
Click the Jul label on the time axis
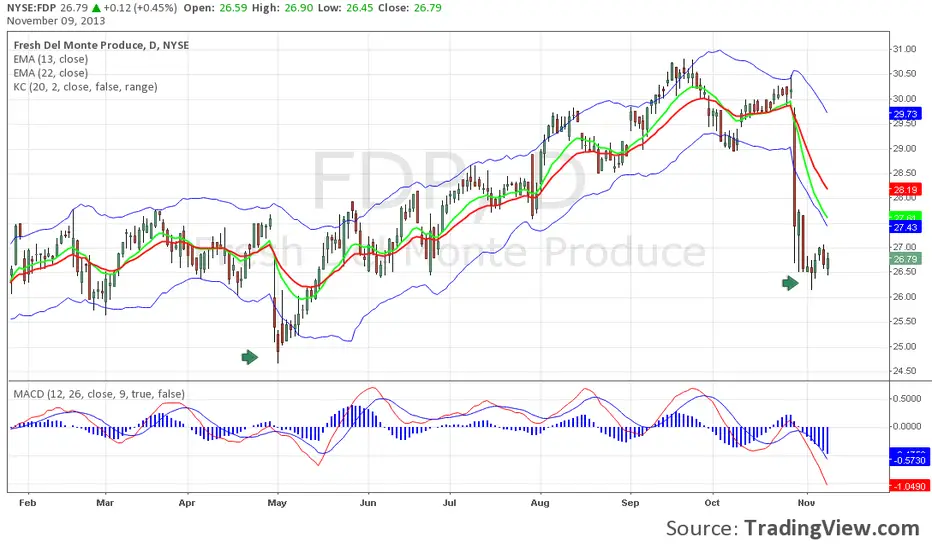tap(449, 503)
